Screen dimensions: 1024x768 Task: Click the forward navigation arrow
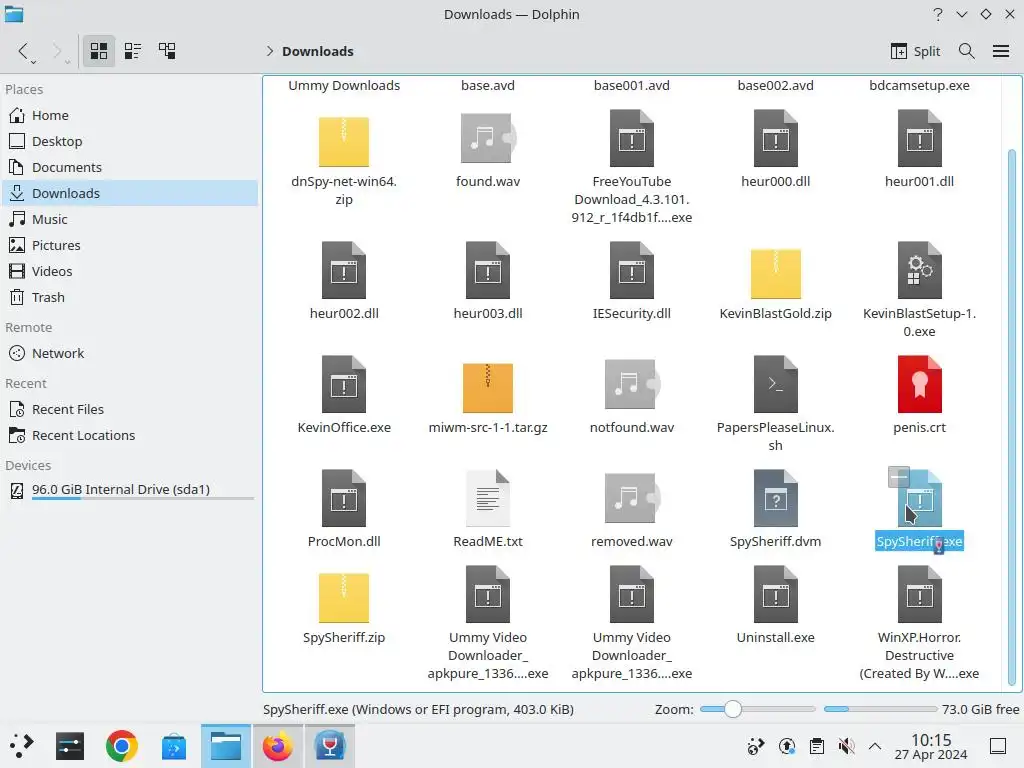click(x=57, y=51)
